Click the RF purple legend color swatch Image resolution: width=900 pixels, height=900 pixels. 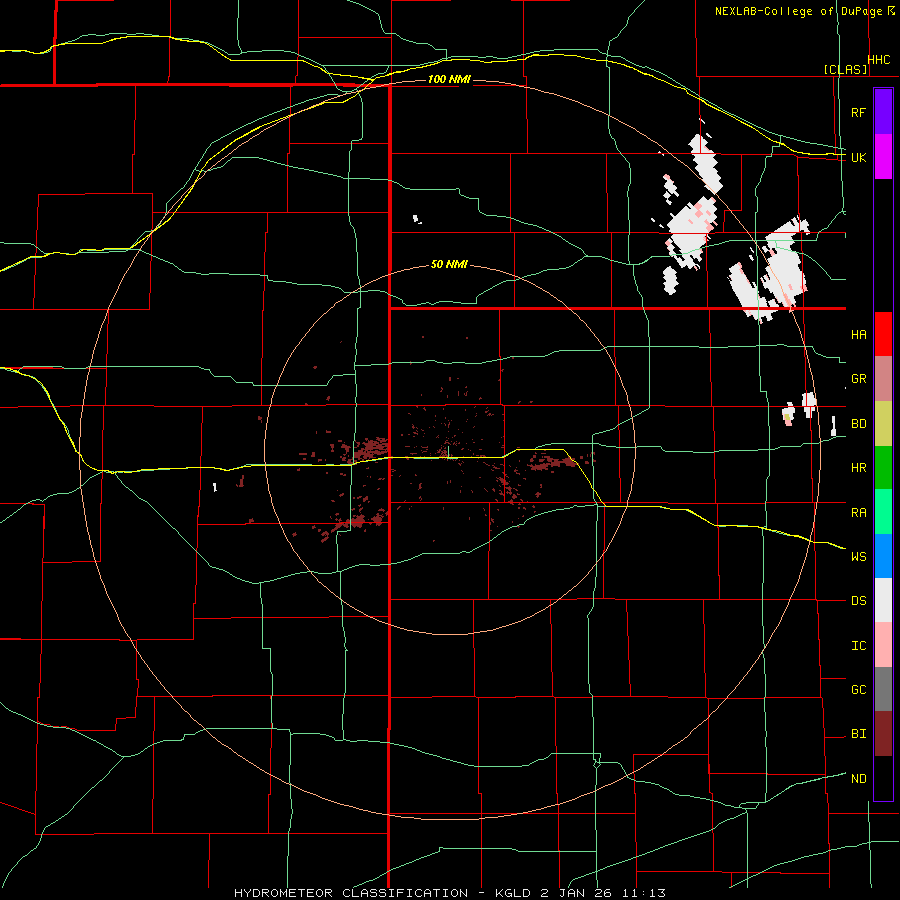(x=883, y=112)
